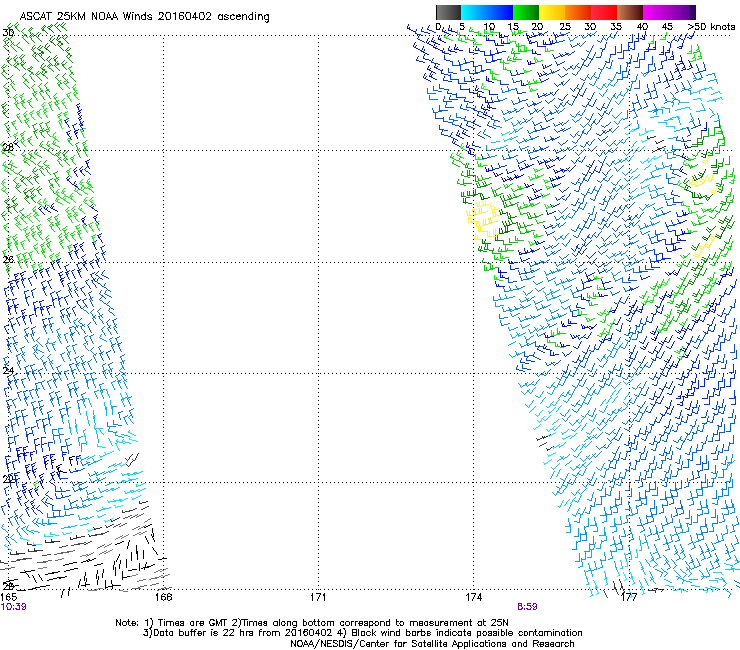Click the '40' legend scale label

pyautogui.click(x=642, y=27)
